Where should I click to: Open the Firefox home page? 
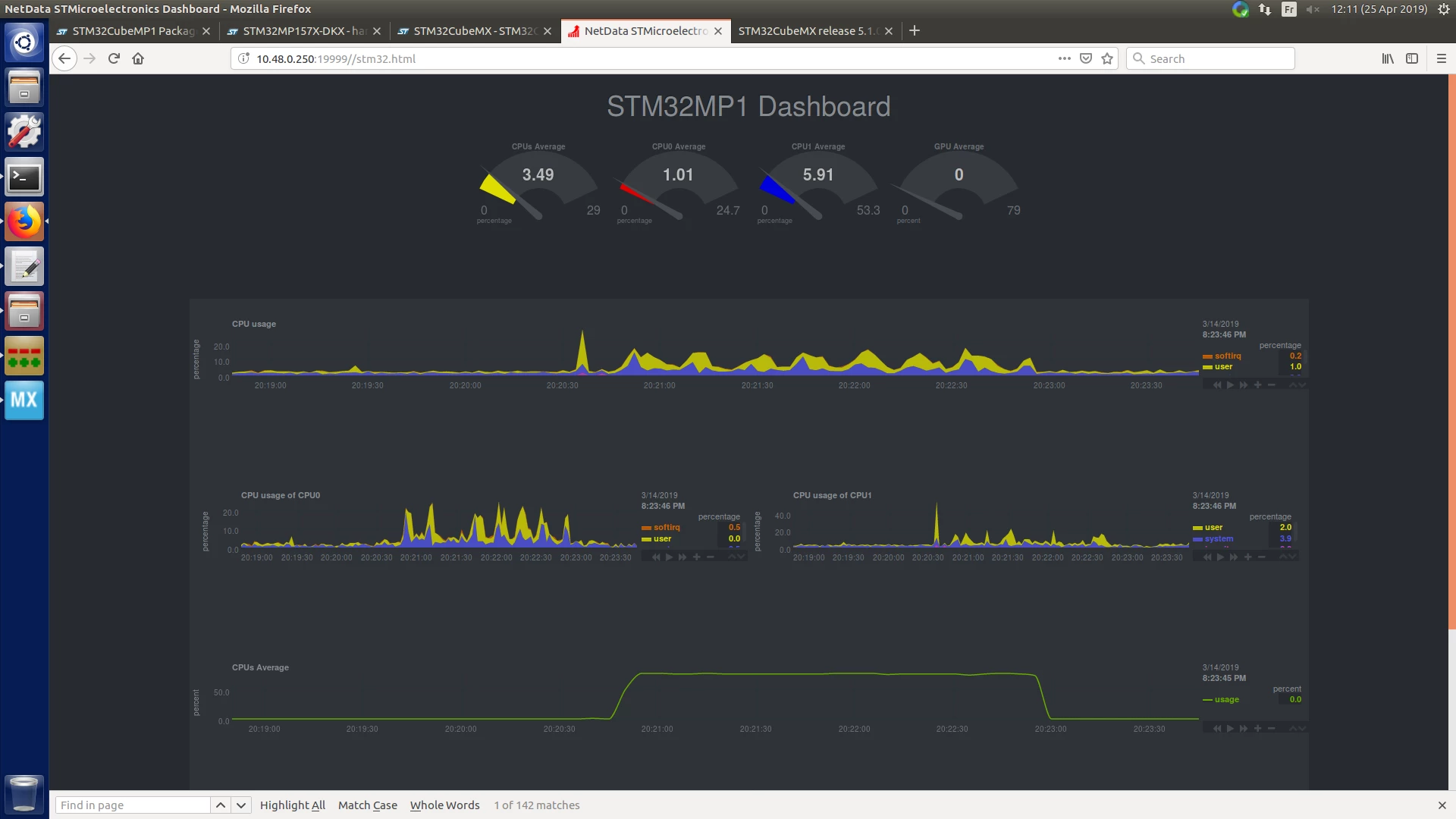pyautogui.click(x=138, y=58)
